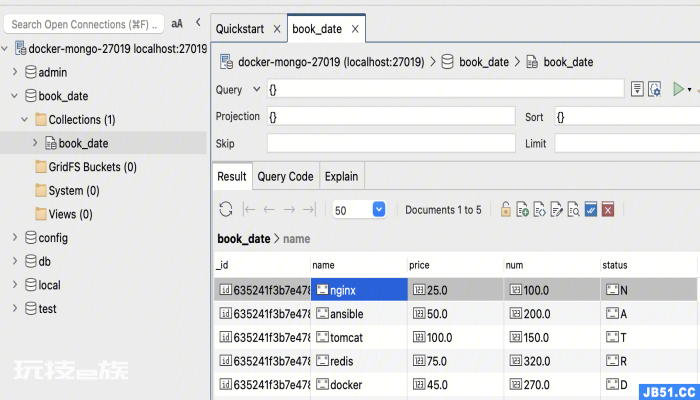
Task: Click the price cell 75.0
Action: coord(455,361)
